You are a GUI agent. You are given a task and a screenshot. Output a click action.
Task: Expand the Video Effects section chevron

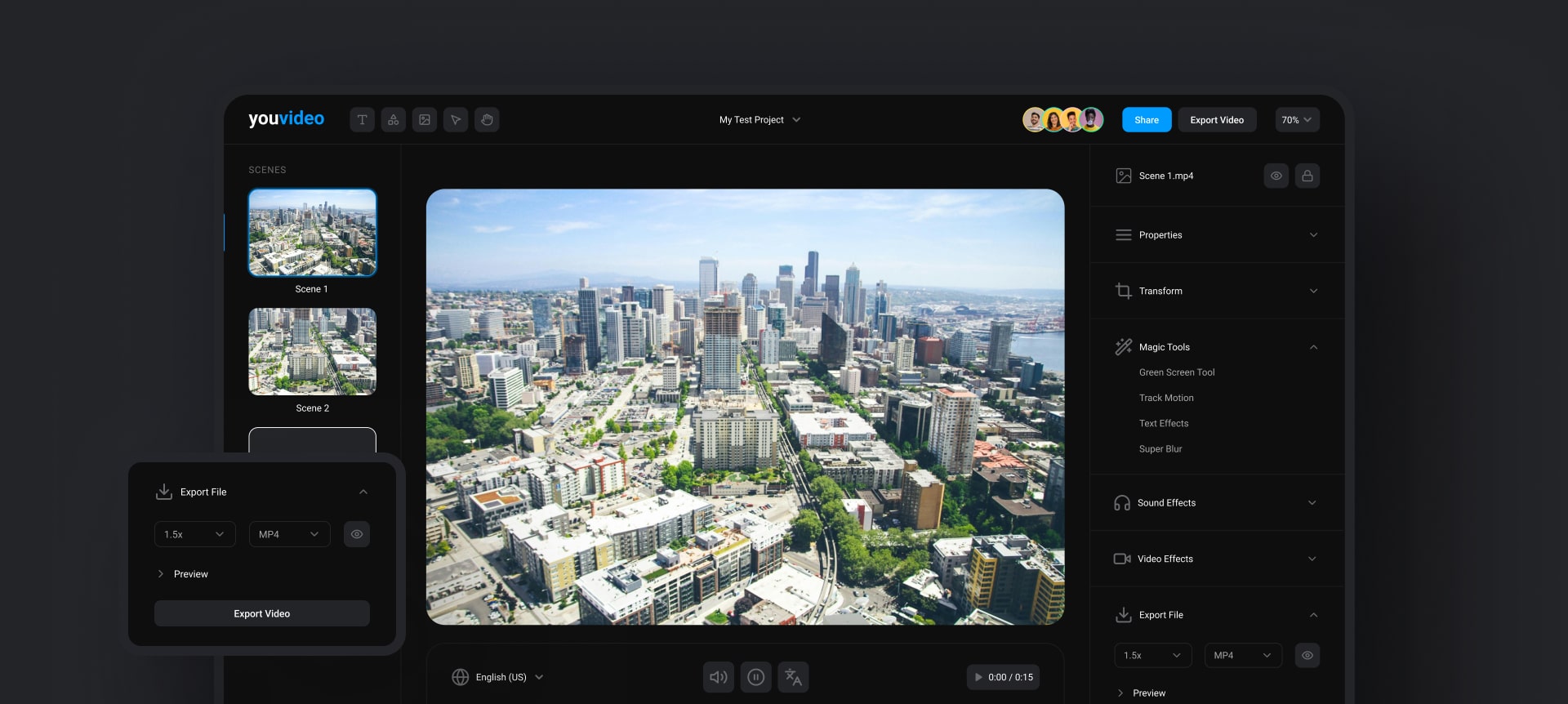1312,559
